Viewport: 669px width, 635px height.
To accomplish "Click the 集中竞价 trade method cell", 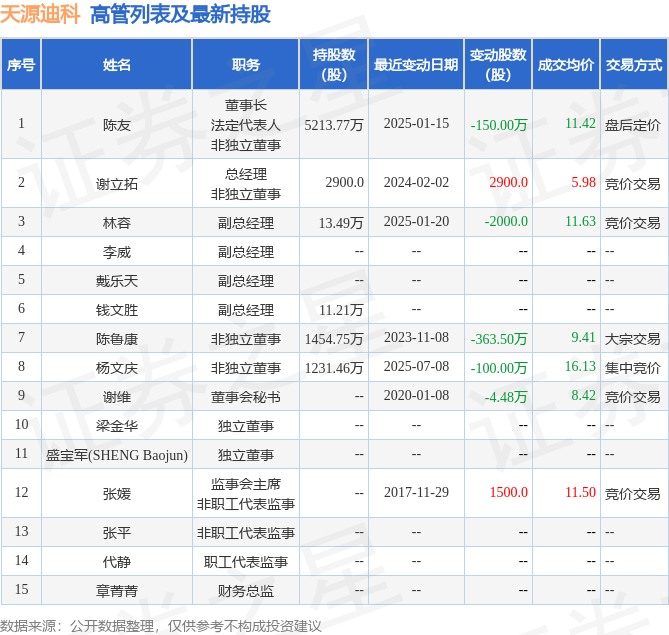I will 632,368.
